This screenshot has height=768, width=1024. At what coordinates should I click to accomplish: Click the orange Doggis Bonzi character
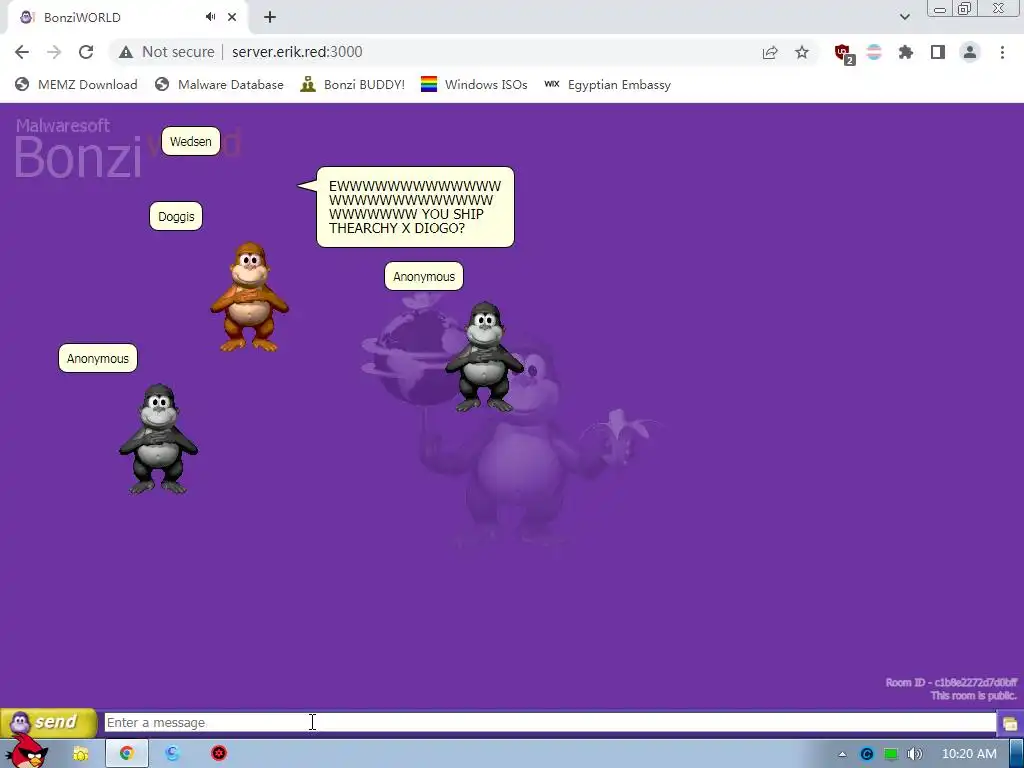(x=249, y=297)
